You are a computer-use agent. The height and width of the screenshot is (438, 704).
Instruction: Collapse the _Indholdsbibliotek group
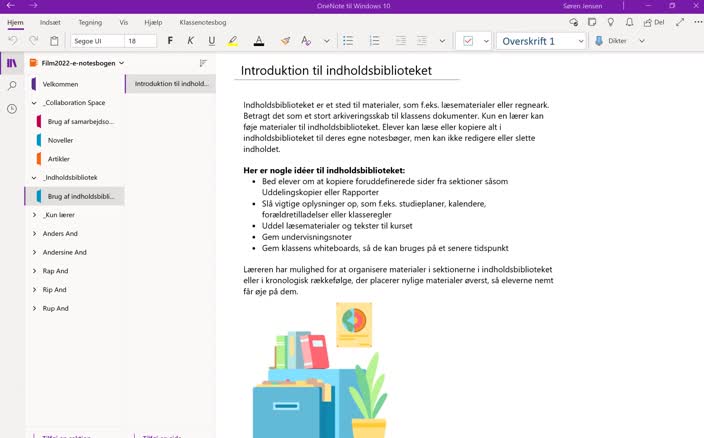pos(34,178)
